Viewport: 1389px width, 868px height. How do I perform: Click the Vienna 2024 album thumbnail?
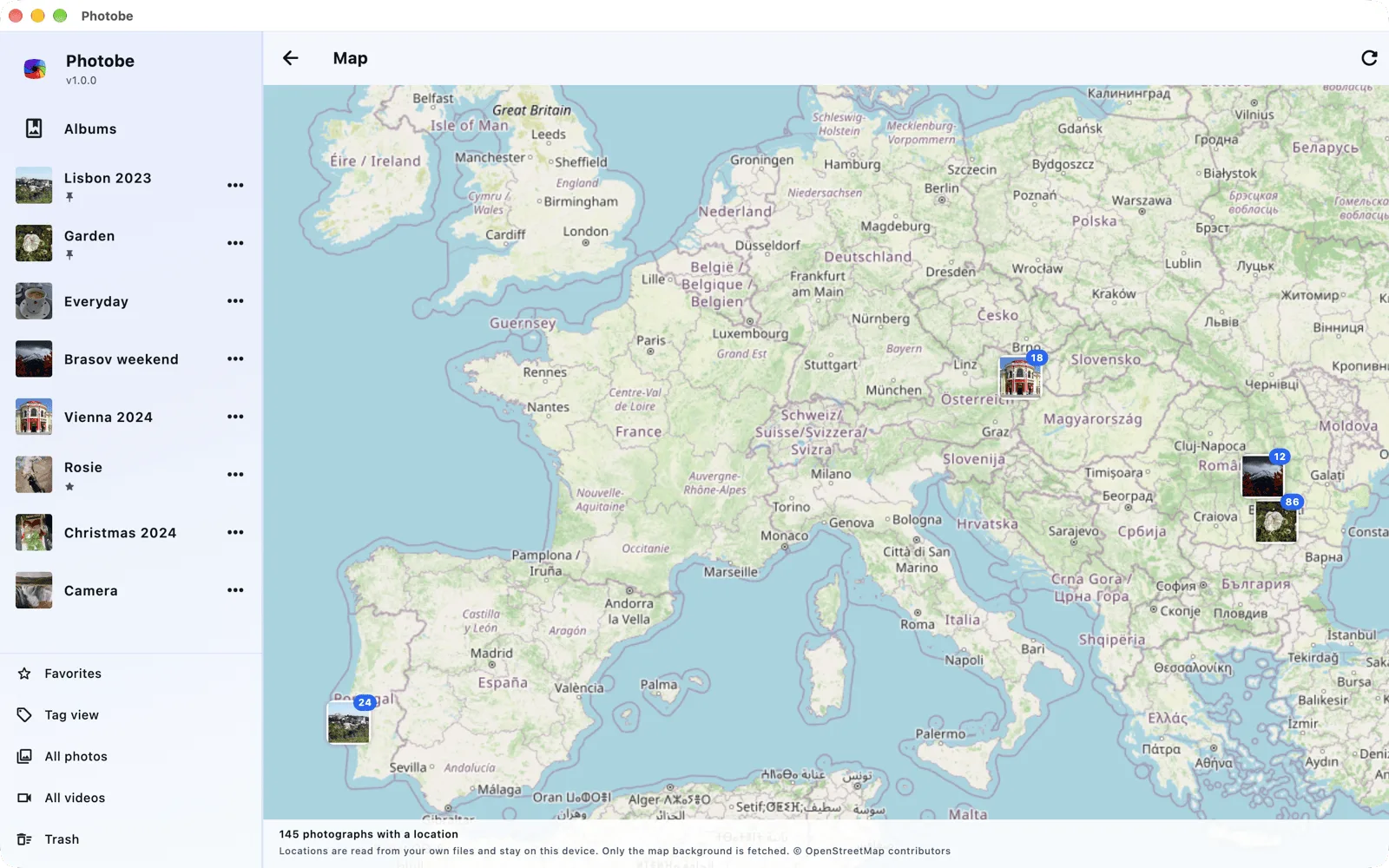[34, 417]
